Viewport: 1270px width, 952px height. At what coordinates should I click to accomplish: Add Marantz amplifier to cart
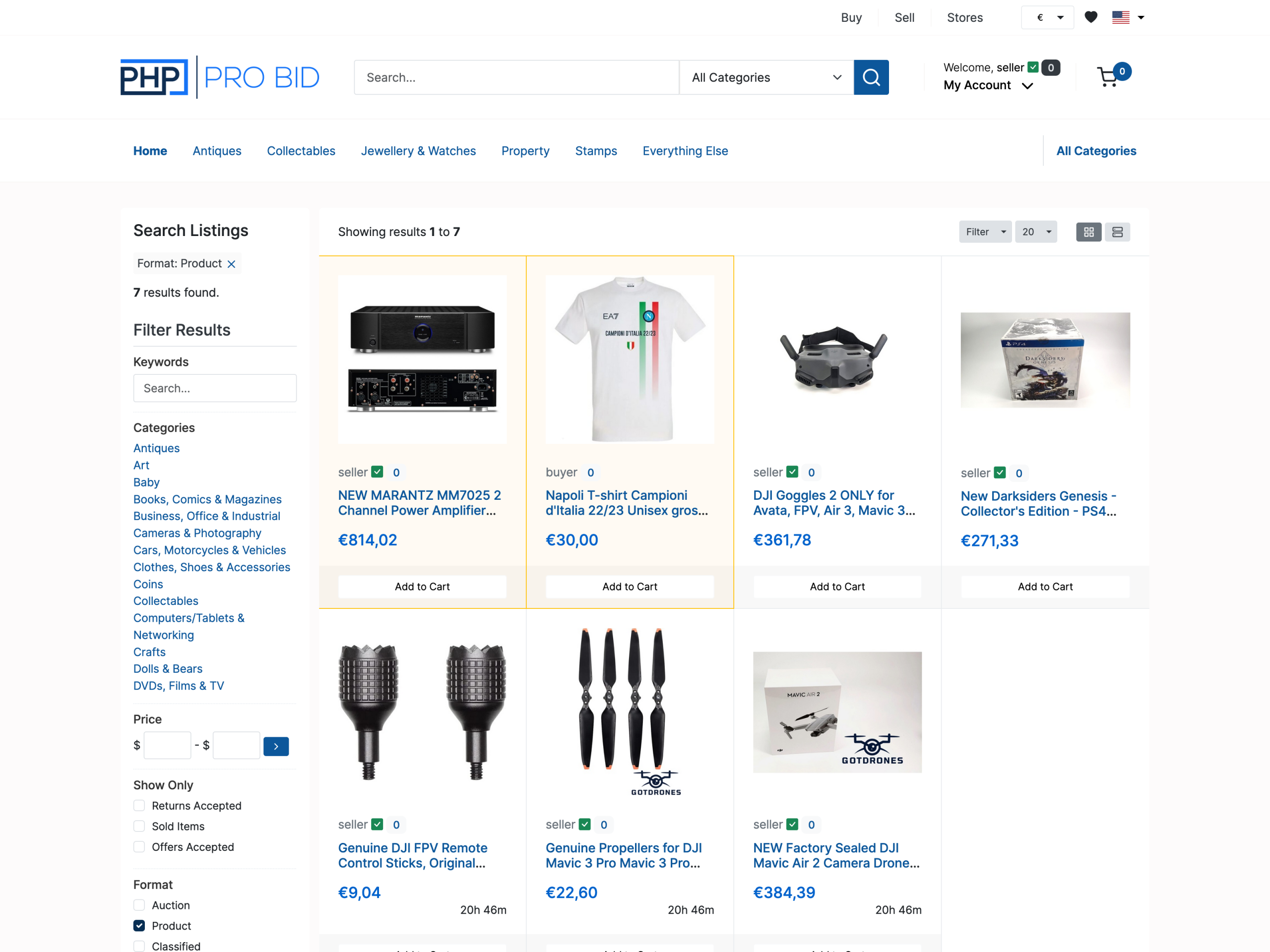pyautogui.click(x=422, y=587)
